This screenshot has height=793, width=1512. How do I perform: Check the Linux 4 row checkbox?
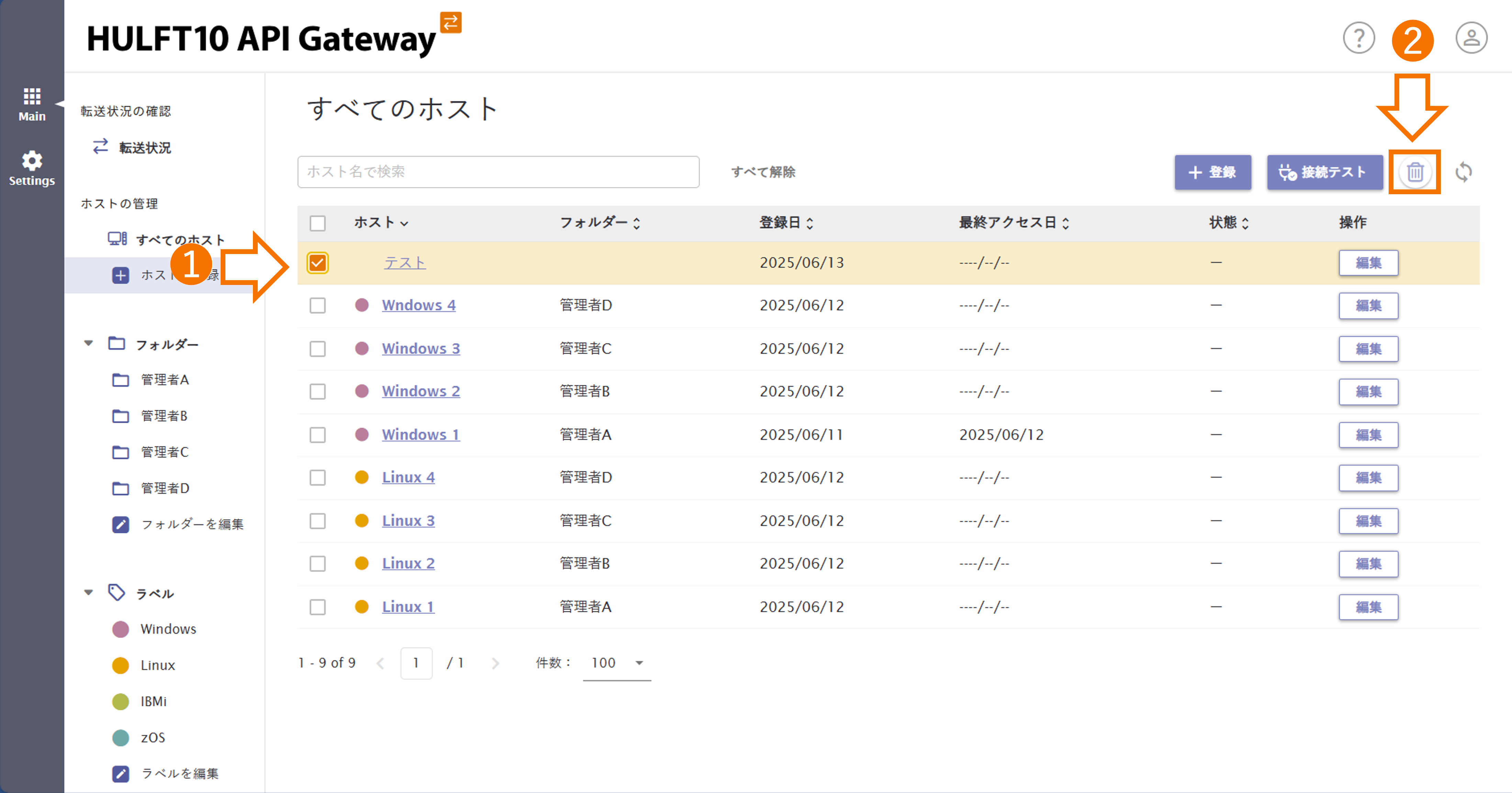pos(318,478)
